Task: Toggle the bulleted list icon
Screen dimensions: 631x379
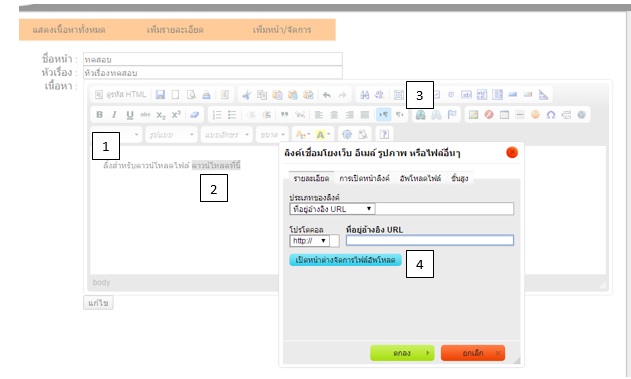Action: click(232, 115)
